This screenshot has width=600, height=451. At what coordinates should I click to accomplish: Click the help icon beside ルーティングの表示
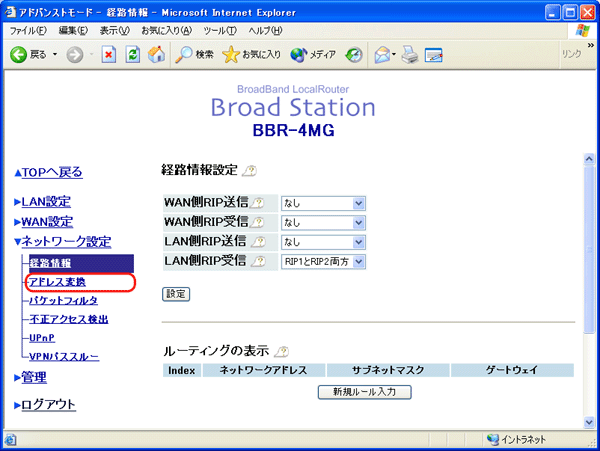282,351
